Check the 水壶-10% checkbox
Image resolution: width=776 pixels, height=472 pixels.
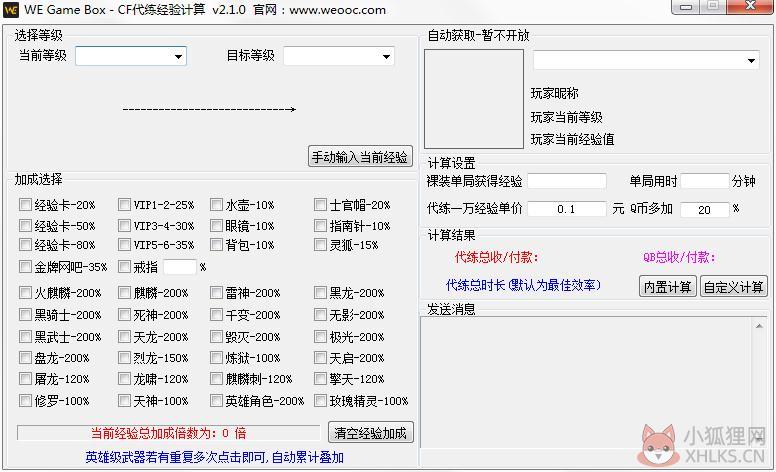pyautogui.click(x=216, y=204)
